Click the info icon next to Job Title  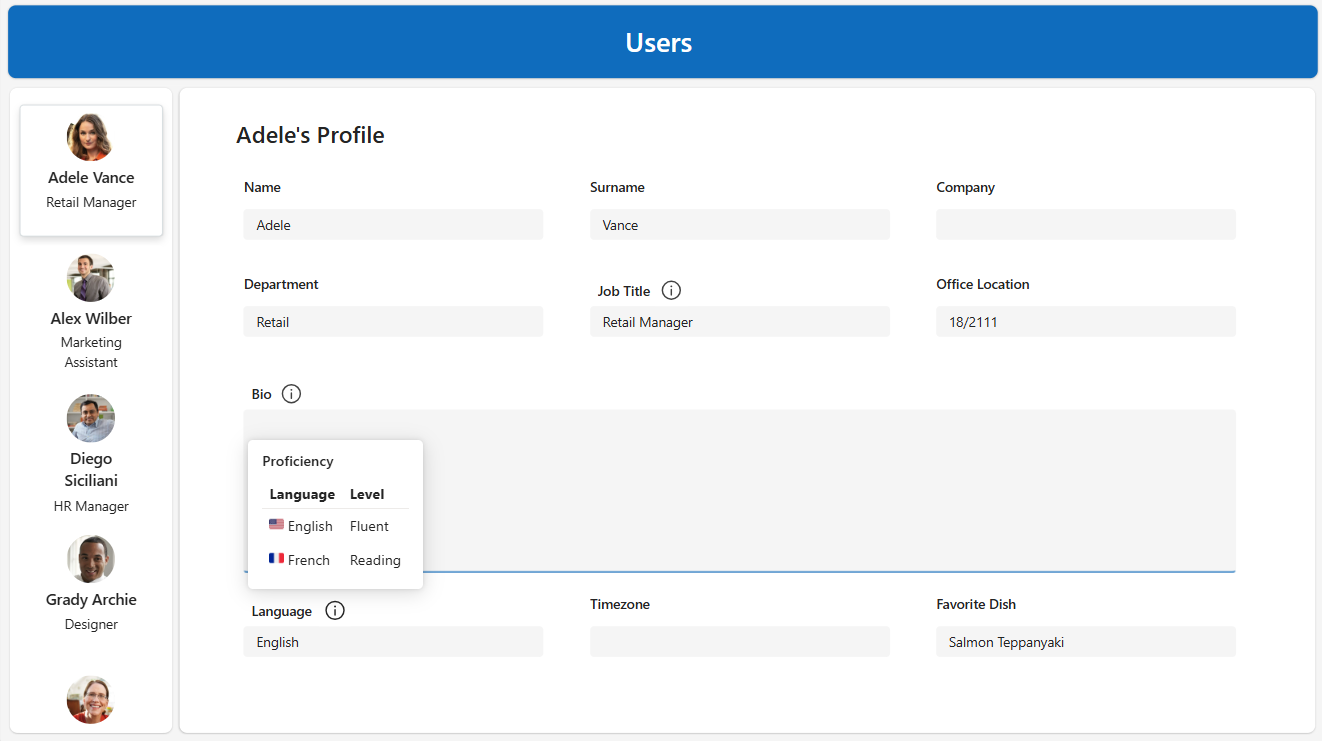click(672, 291)
